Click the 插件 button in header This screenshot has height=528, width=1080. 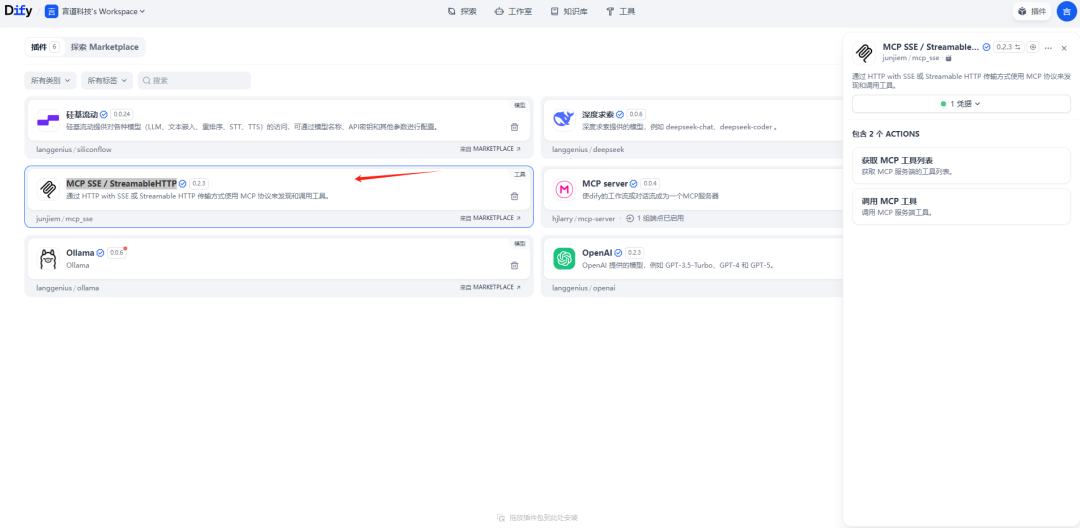[1032, 11]
